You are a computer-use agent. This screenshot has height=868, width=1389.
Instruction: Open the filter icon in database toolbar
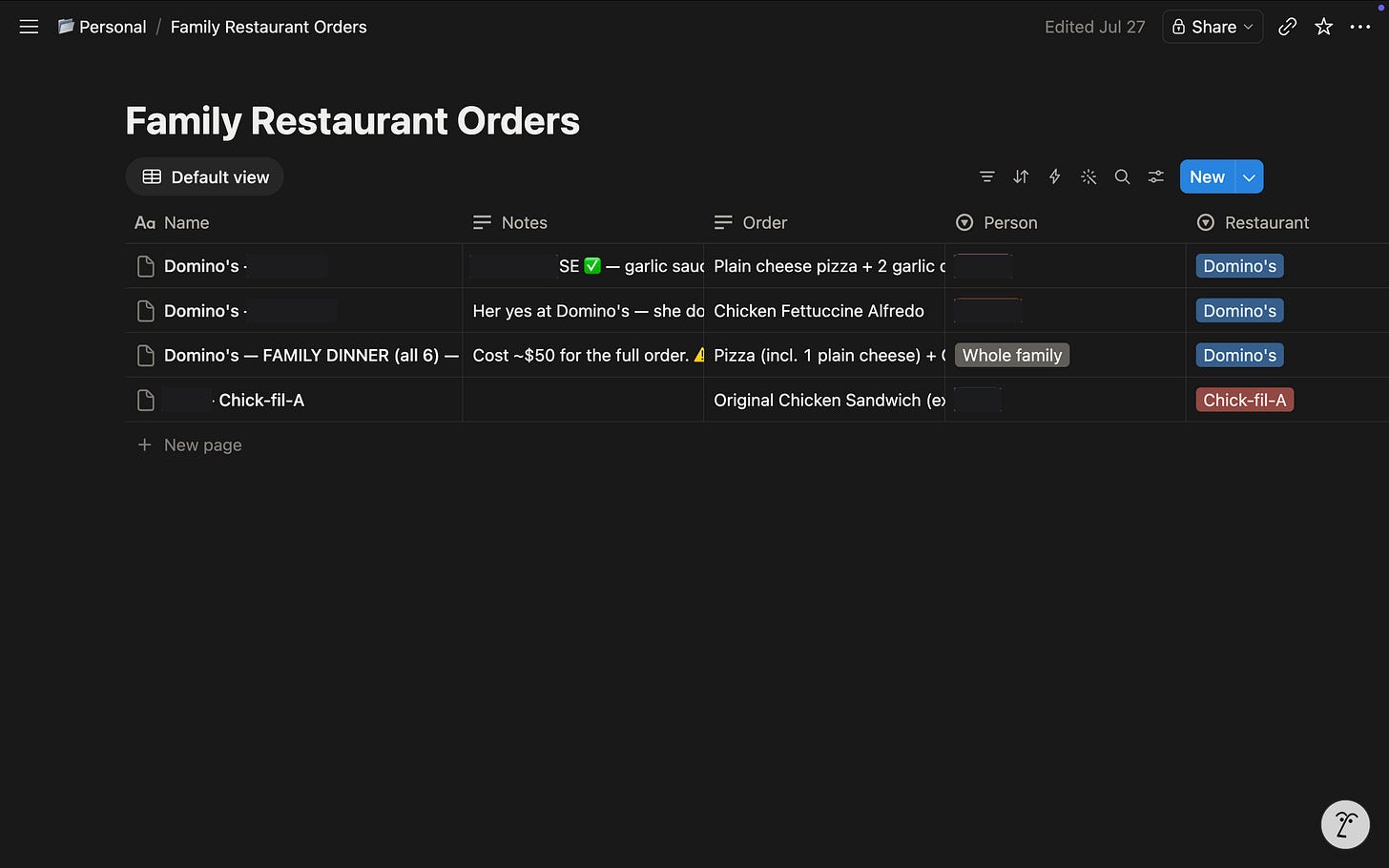coord(987,176)
